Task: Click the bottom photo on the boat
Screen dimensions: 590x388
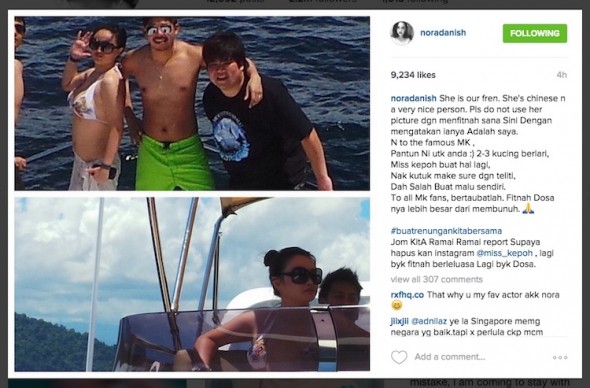Action: (x=192, y=284)
